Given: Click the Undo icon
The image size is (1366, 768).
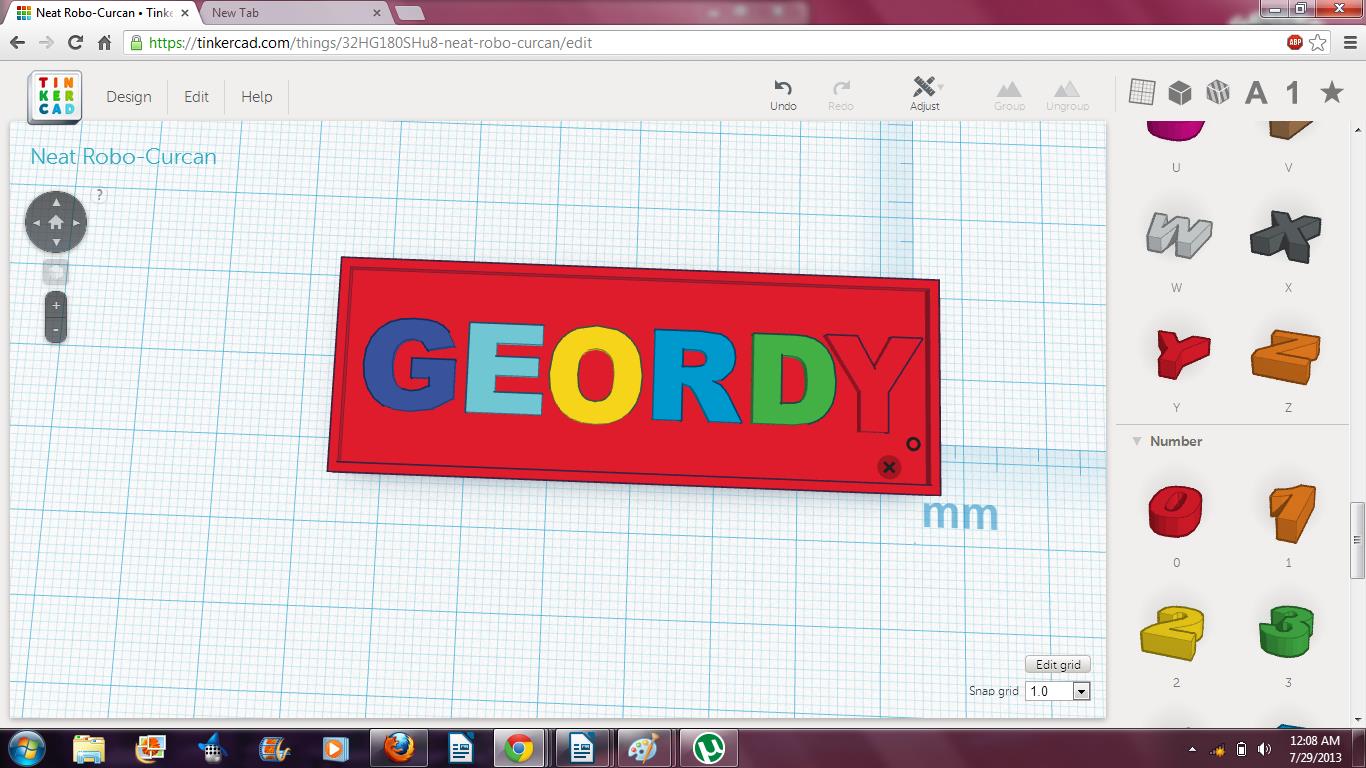Looking at the screenshot, I should coord(783,91).
